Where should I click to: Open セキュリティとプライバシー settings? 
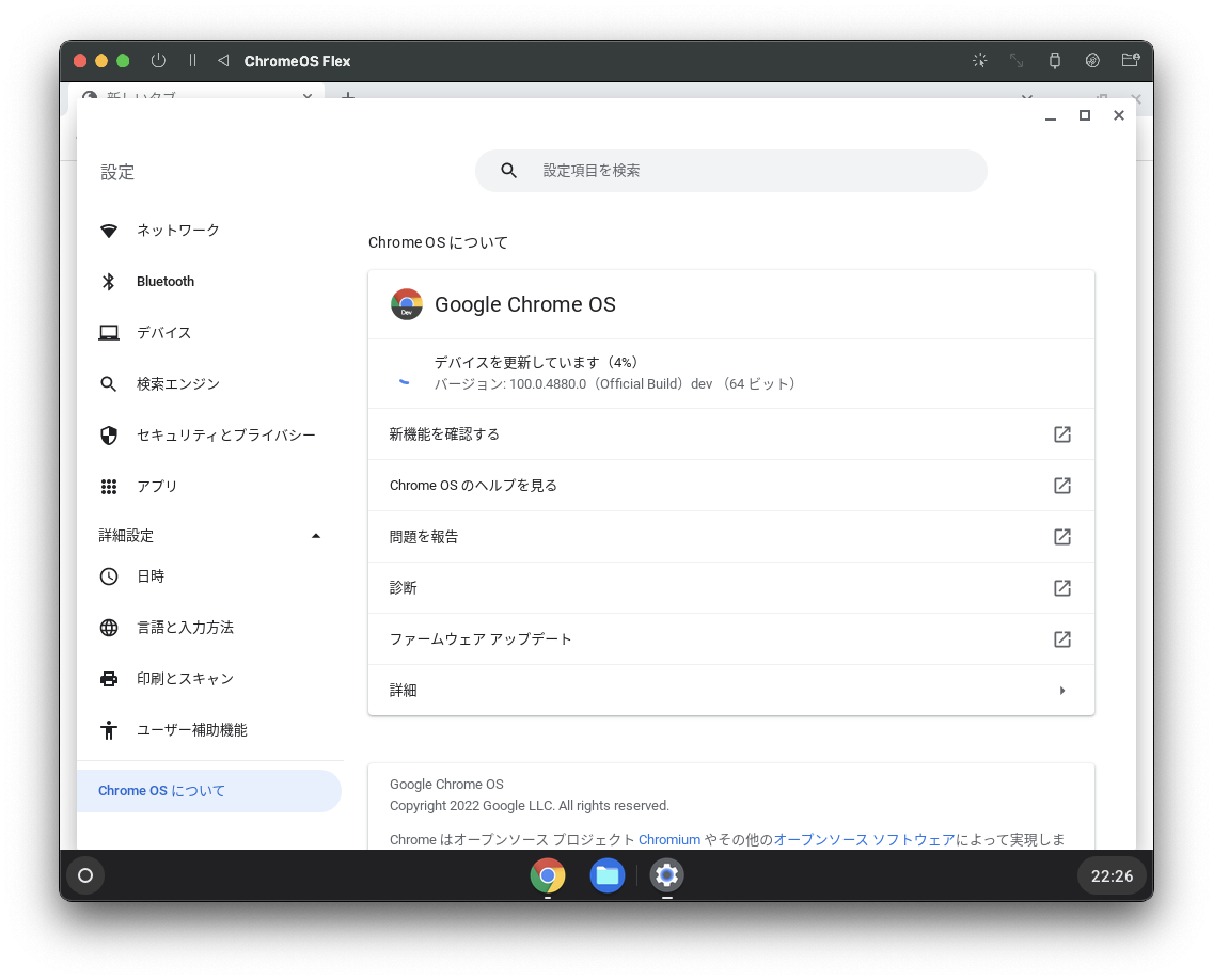click(x=209, y=435)
